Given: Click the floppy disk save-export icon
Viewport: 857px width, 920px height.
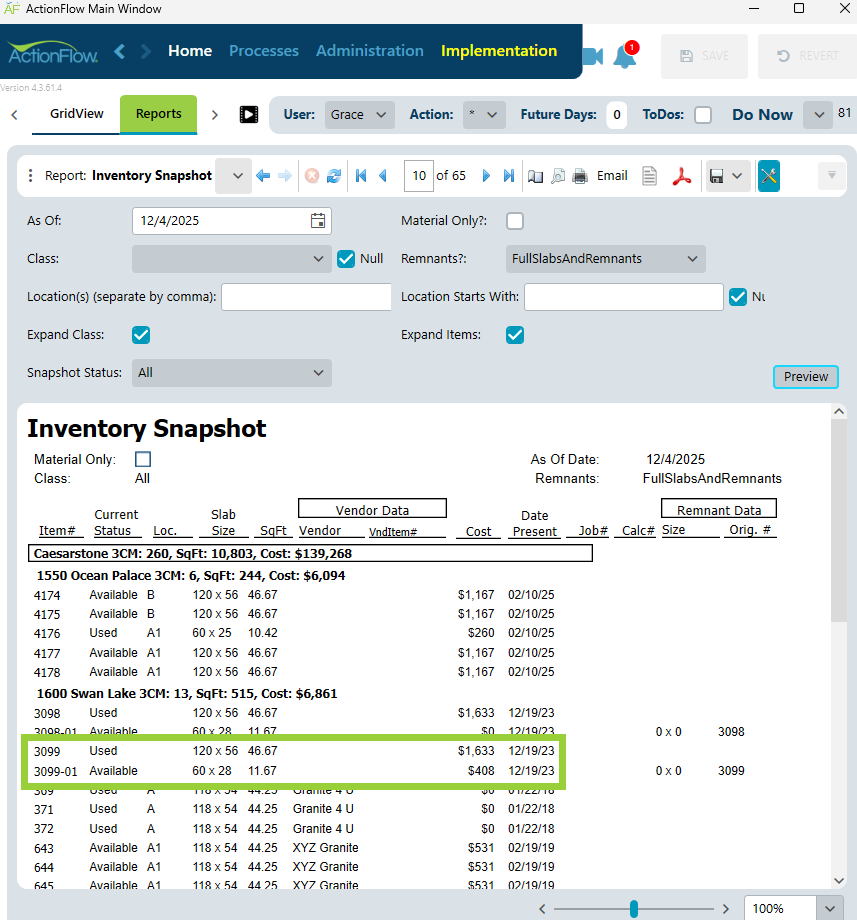Looking at the screenshot, I should click(716, 176).
